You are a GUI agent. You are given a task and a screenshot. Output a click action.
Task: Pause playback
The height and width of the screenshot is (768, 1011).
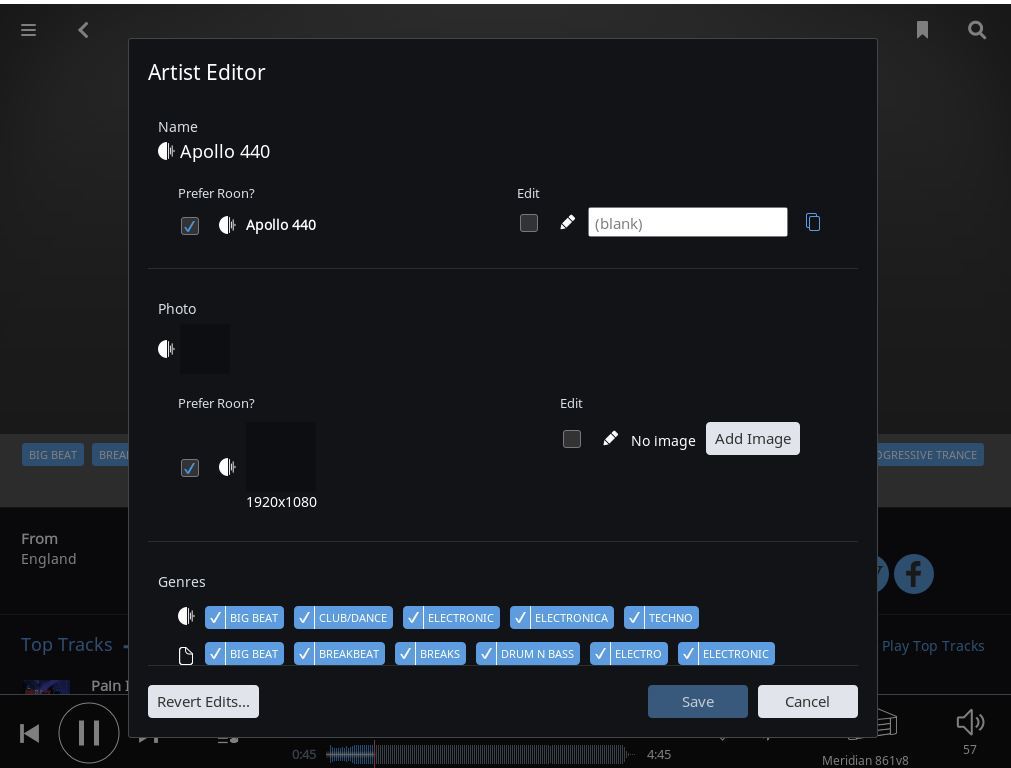[x=89, y=733]
